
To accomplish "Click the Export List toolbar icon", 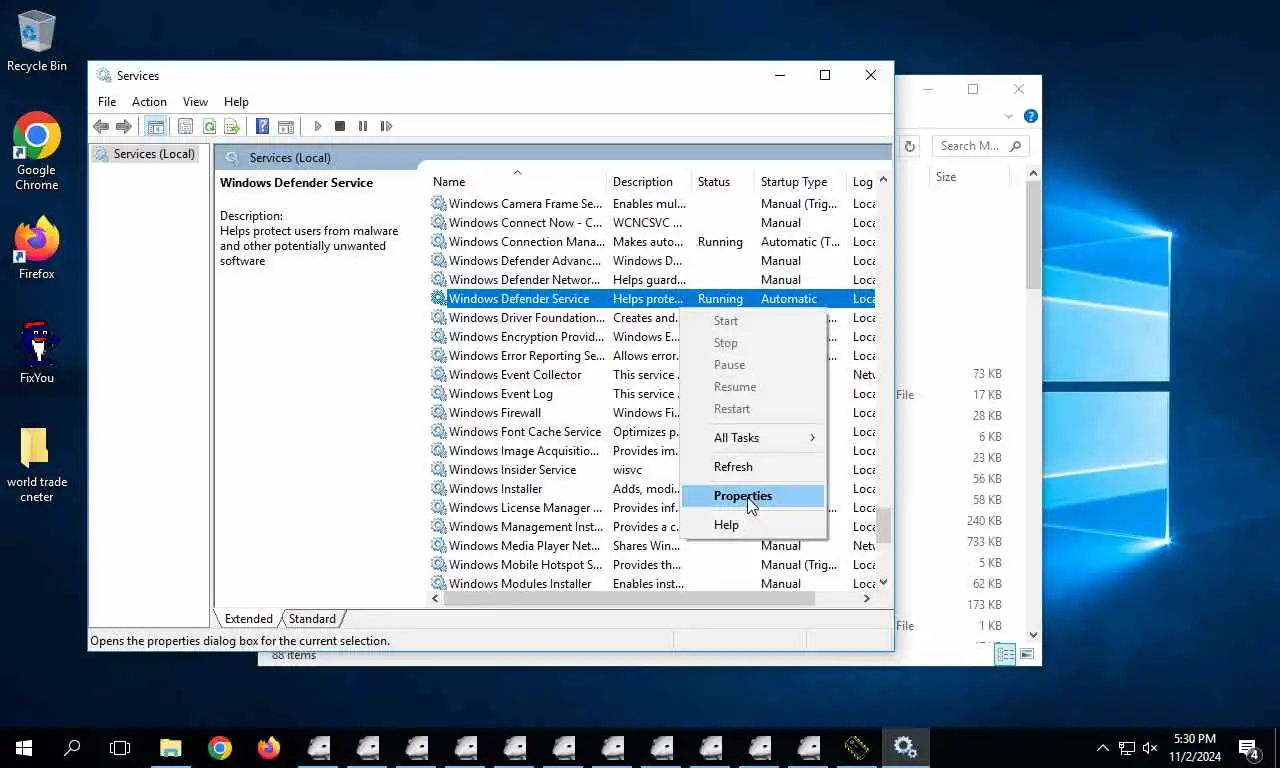I will (232, 126).
